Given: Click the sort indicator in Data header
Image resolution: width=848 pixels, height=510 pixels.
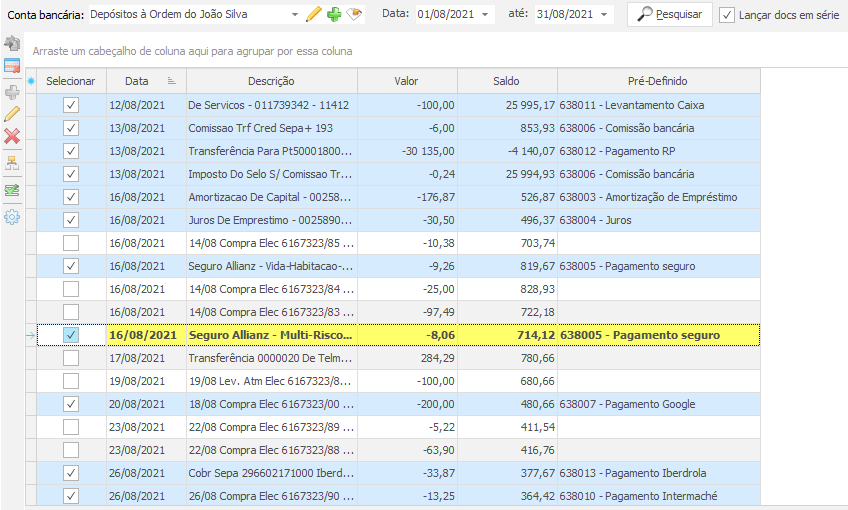Looking at the screenshot, I should 171,81.
